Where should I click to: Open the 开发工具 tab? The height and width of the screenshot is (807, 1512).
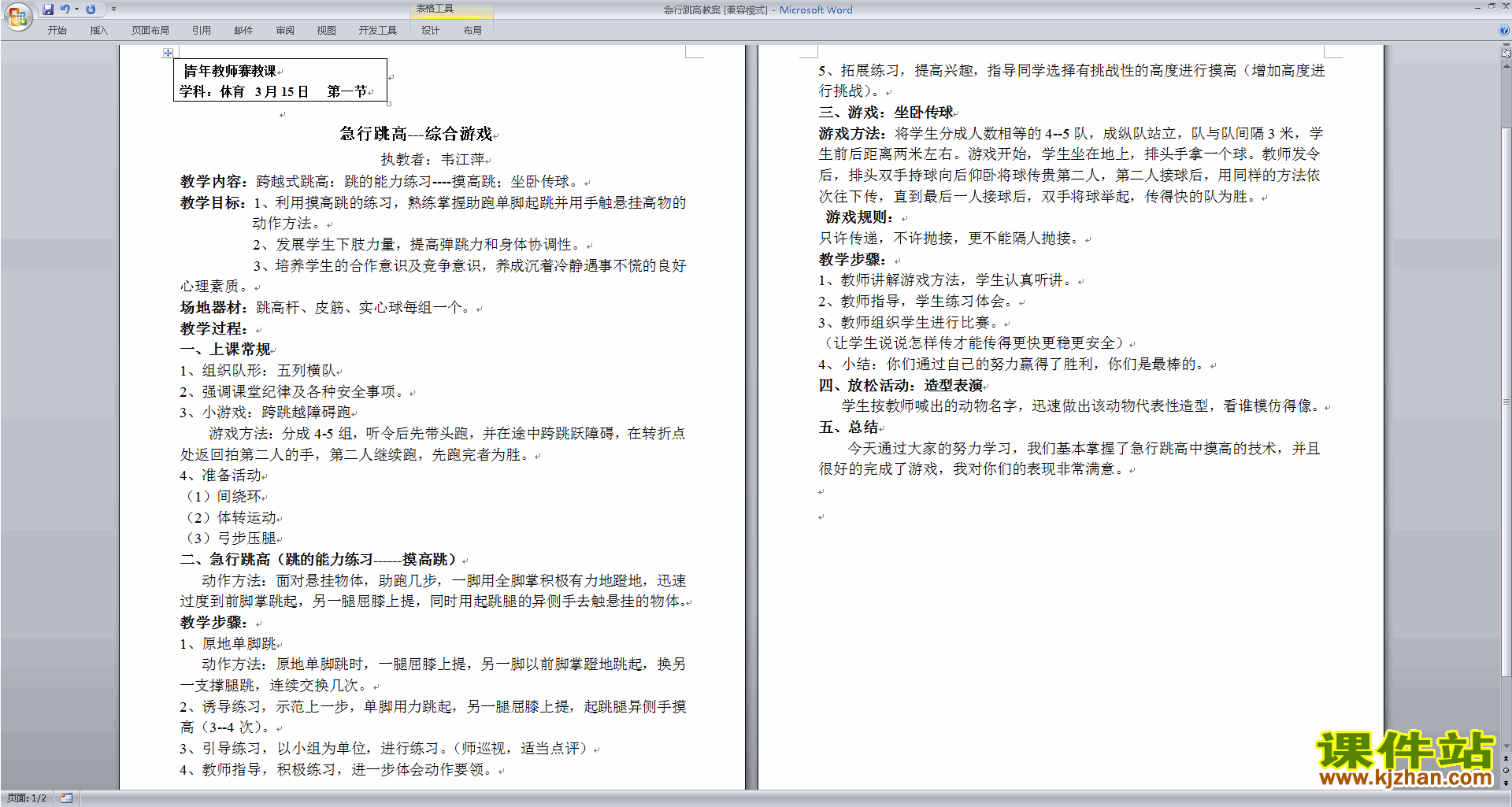click(x=378, y=31)
